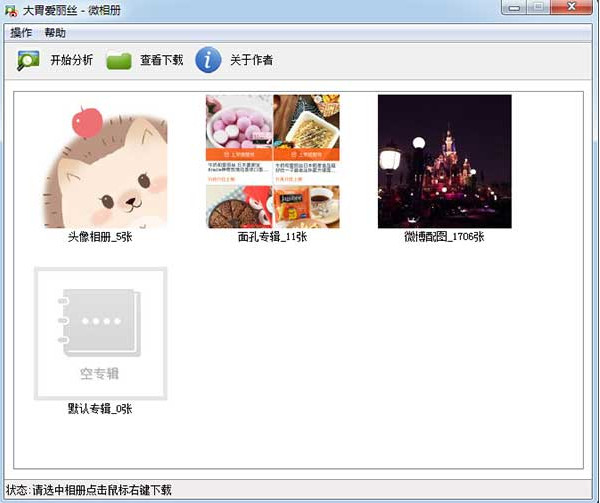Screen dimensions: 600x503
Task: Open the 帮助 menu
Action: pos(55,33)
